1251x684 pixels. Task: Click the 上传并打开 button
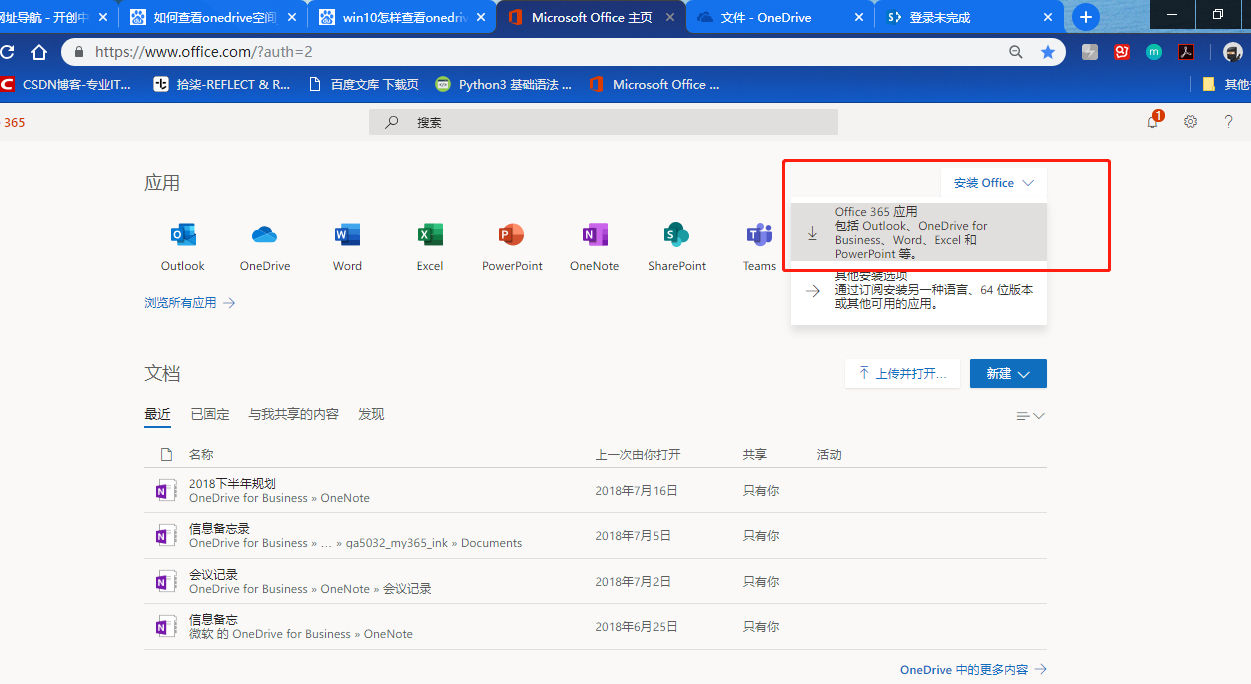tap(901, 373)
